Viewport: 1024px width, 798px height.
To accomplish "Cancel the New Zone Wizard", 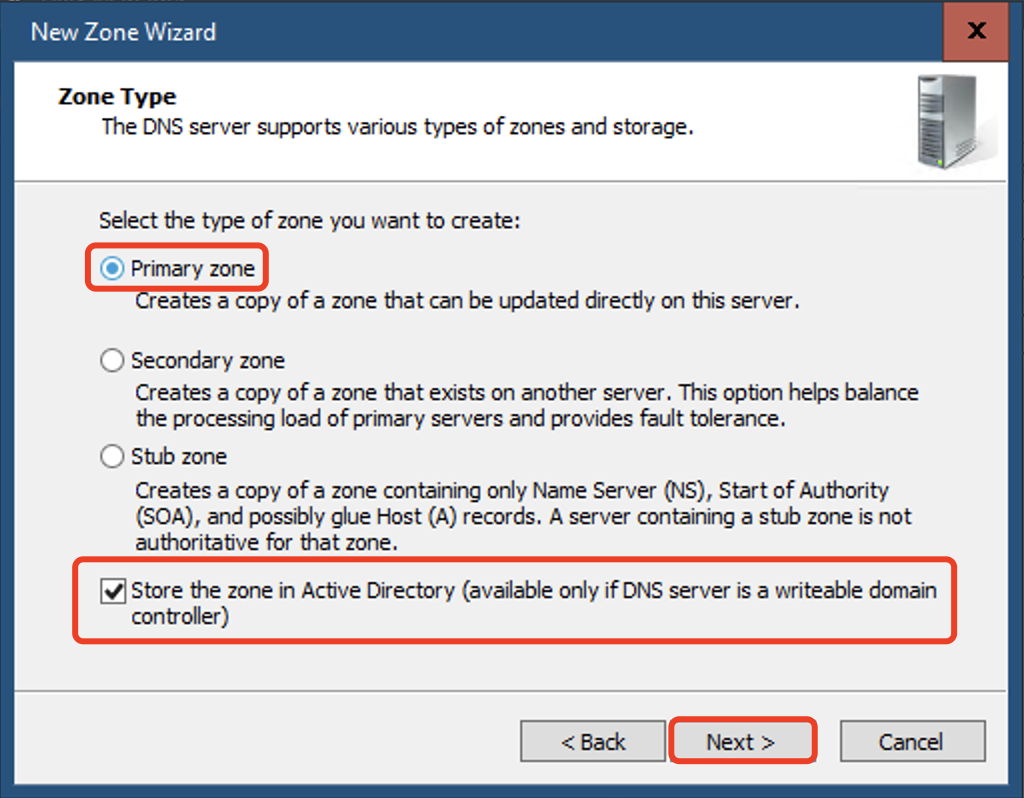I will pos(912,742).
